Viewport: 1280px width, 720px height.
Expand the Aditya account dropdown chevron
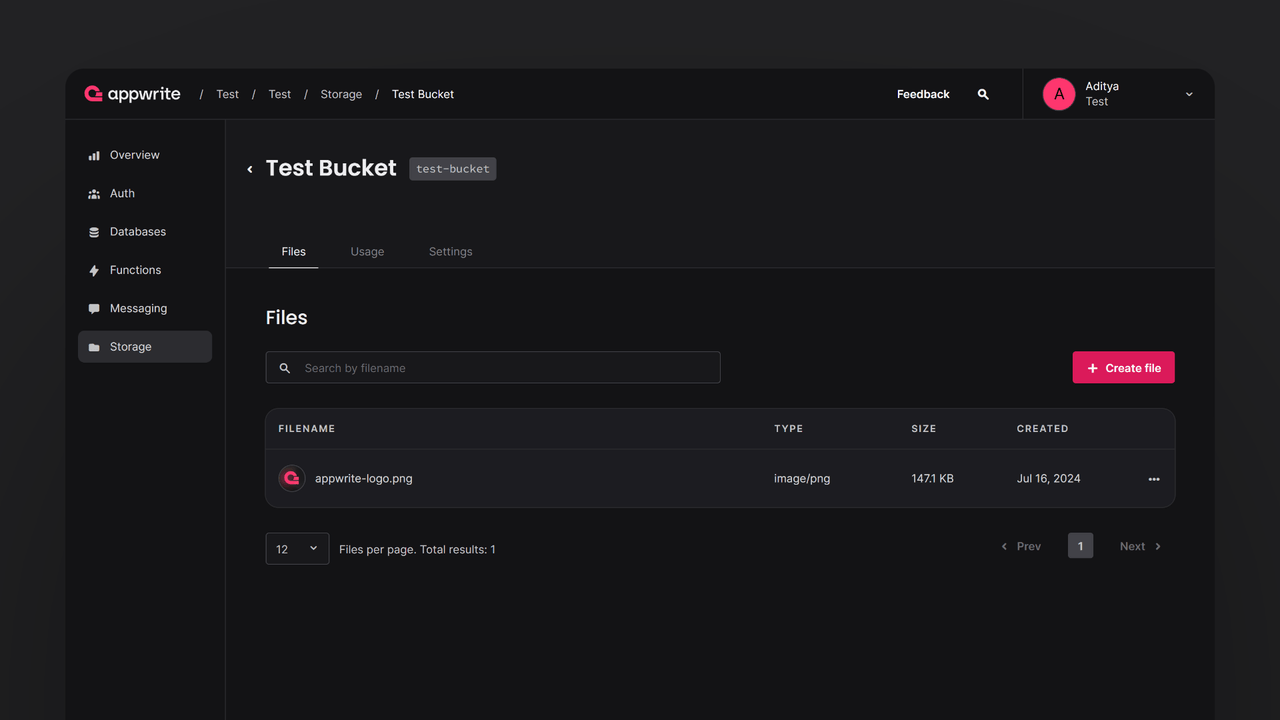pos(1189,94)
